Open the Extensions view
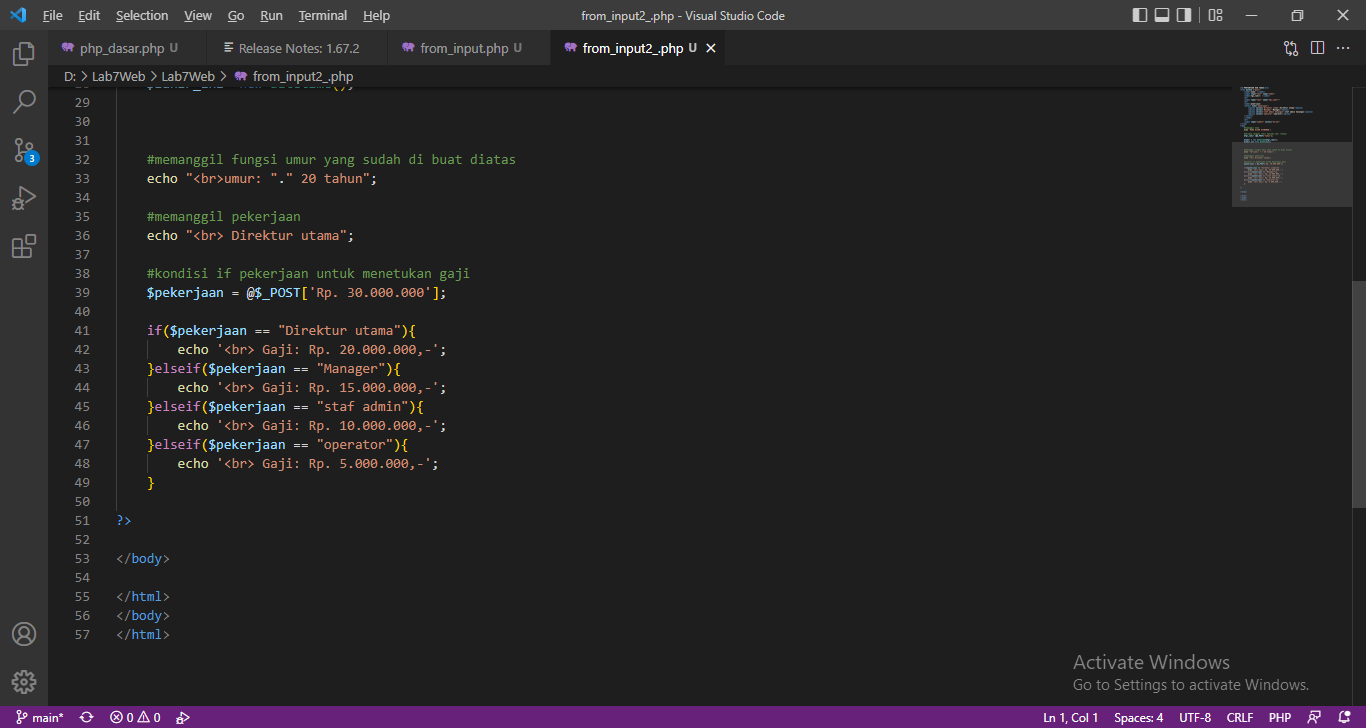This screenshot has width=1366, height=728. (24, 246)
